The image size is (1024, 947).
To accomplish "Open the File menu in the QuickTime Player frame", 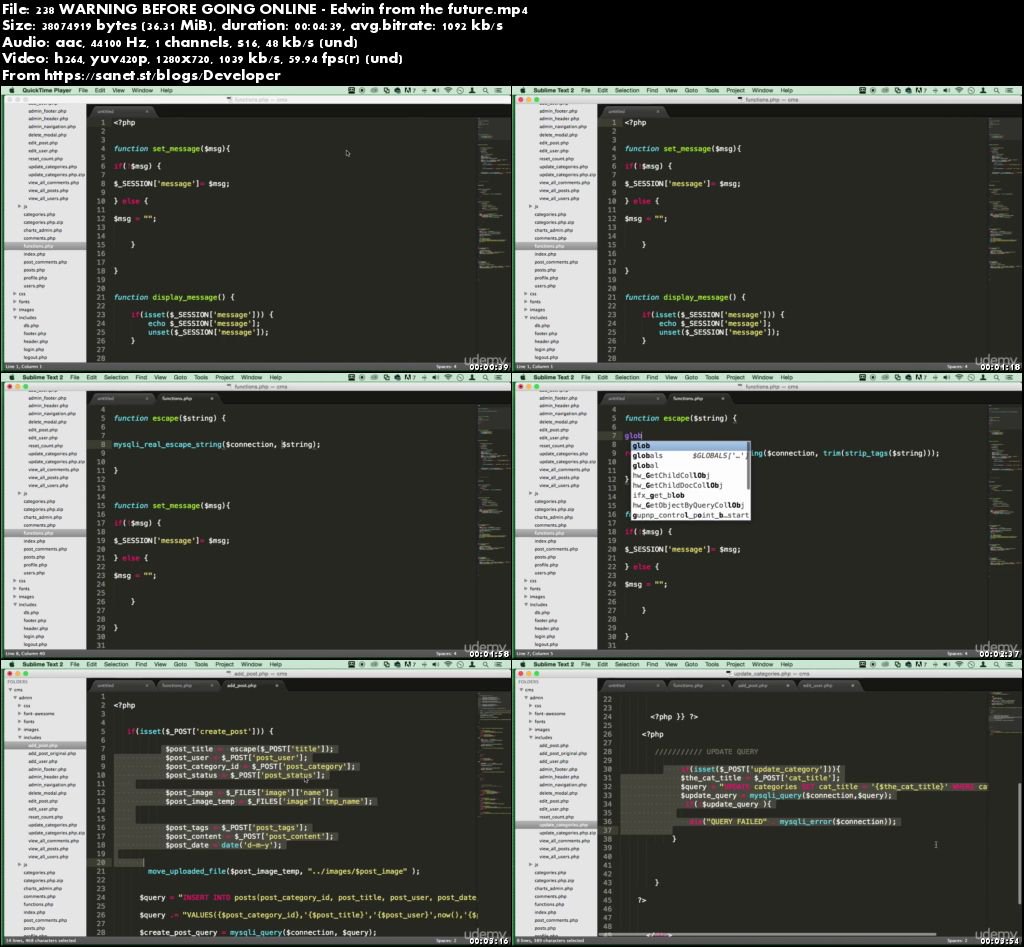I will 83,91.
